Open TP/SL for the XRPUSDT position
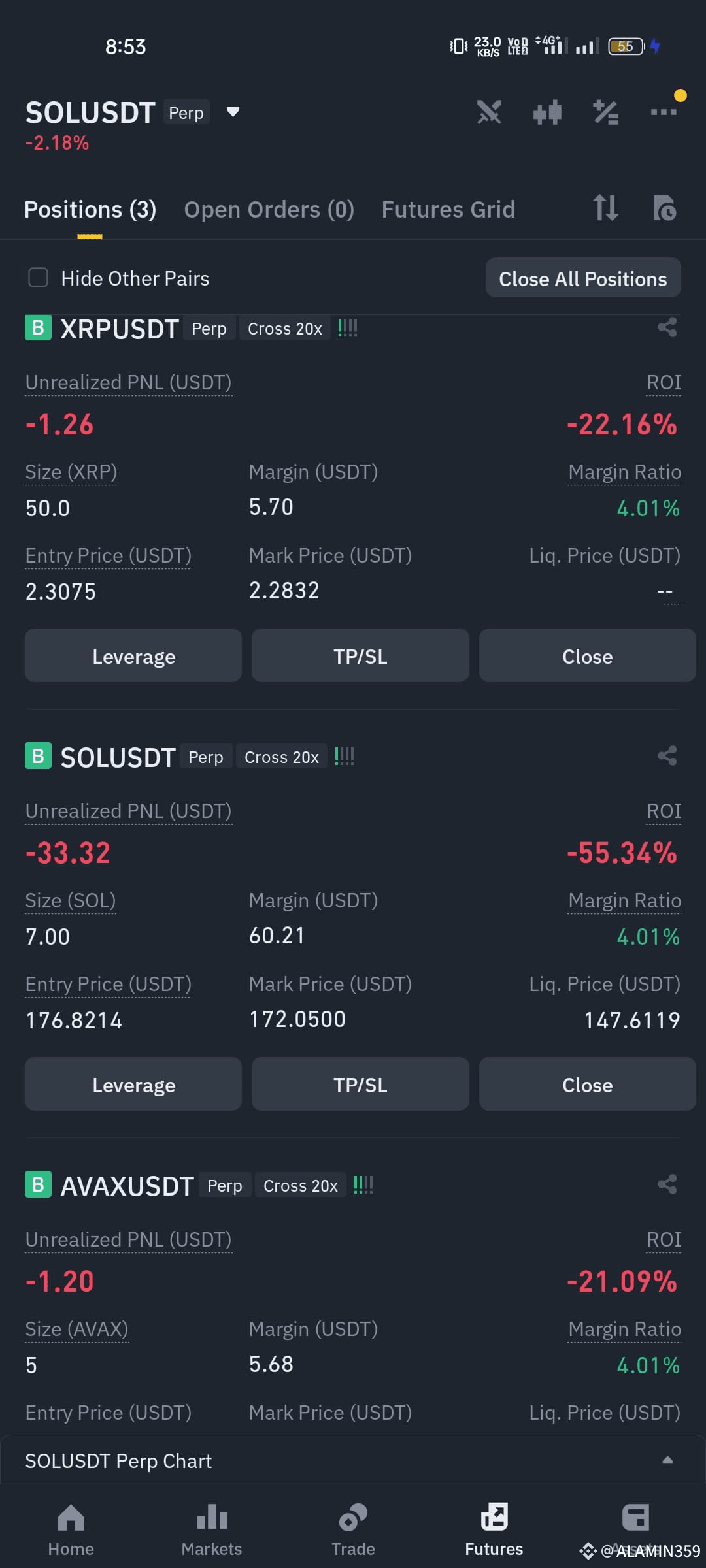This screenshot has width=706, height=1568. tap(360, 657)
